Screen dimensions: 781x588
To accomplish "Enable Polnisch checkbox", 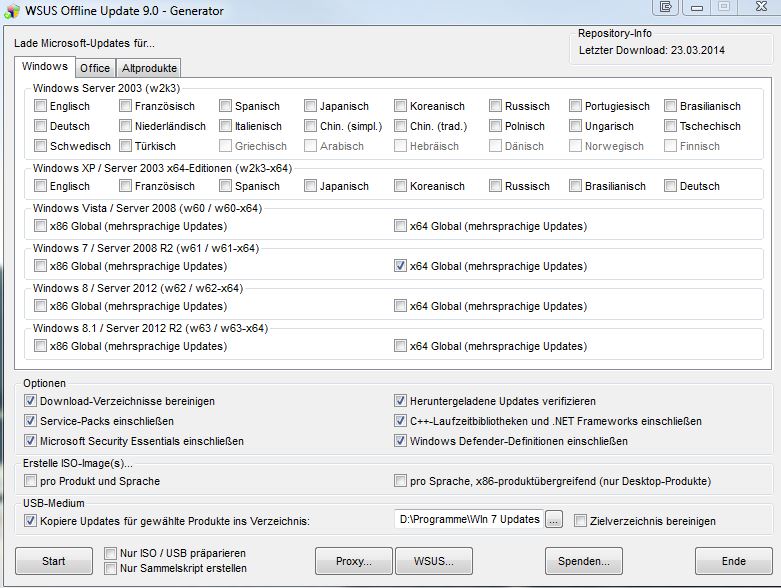I will [x=495, y=125].
